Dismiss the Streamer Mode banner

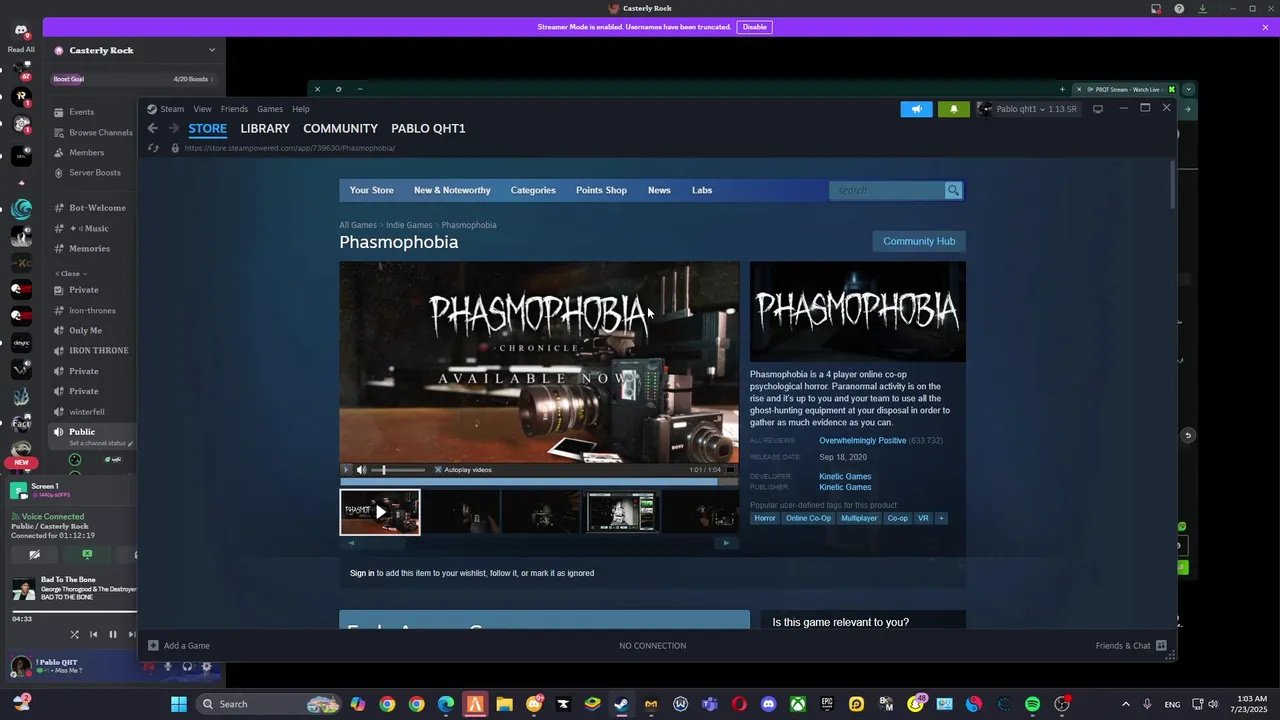[1265, 27]
